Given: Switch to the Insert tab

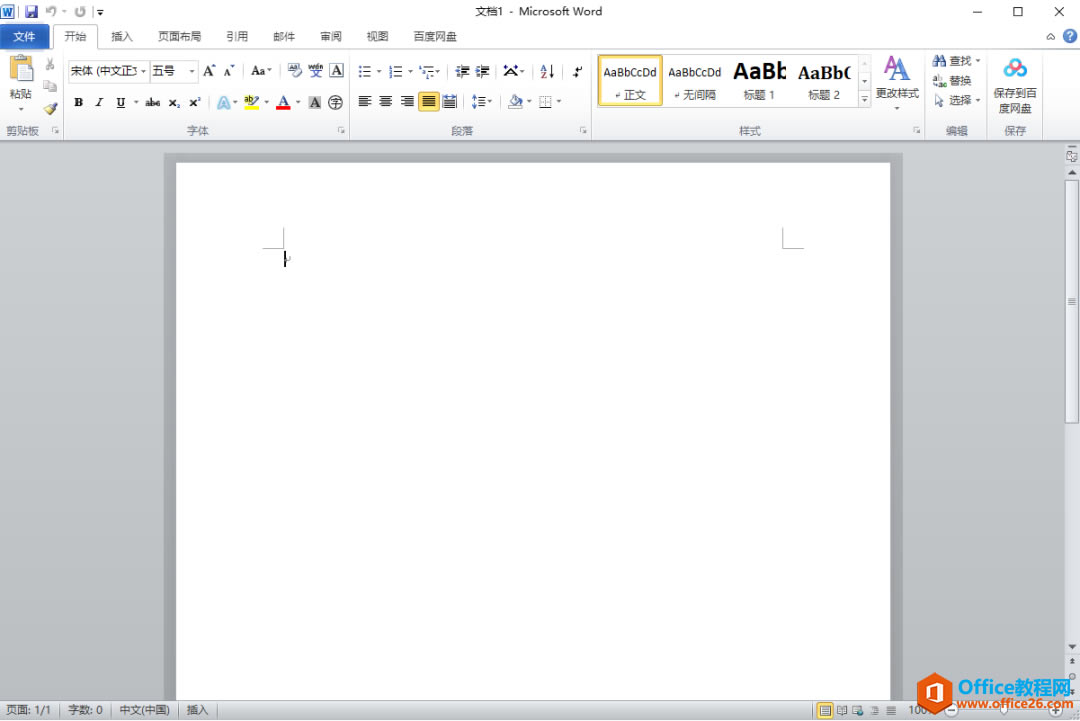Looking at the screenshot, I should 121,36.
